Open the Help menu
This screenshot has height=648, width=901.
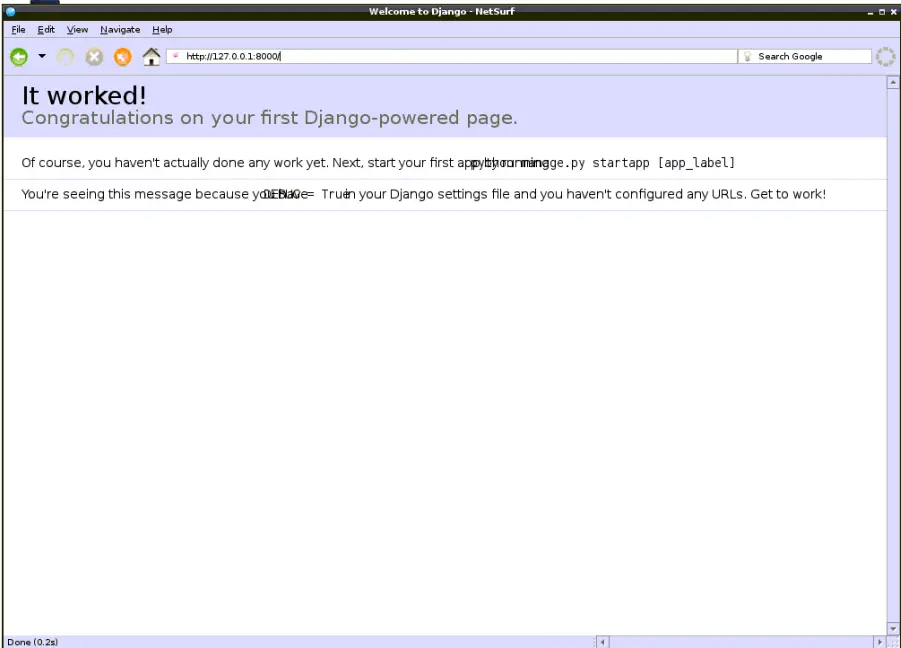tap(162, 29)
